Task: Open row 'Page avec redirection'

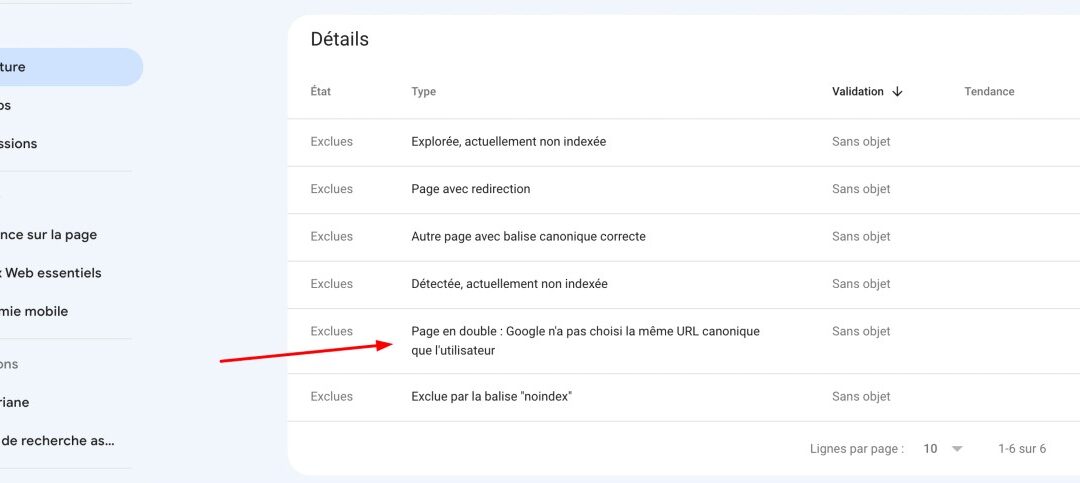Action: 684,189
